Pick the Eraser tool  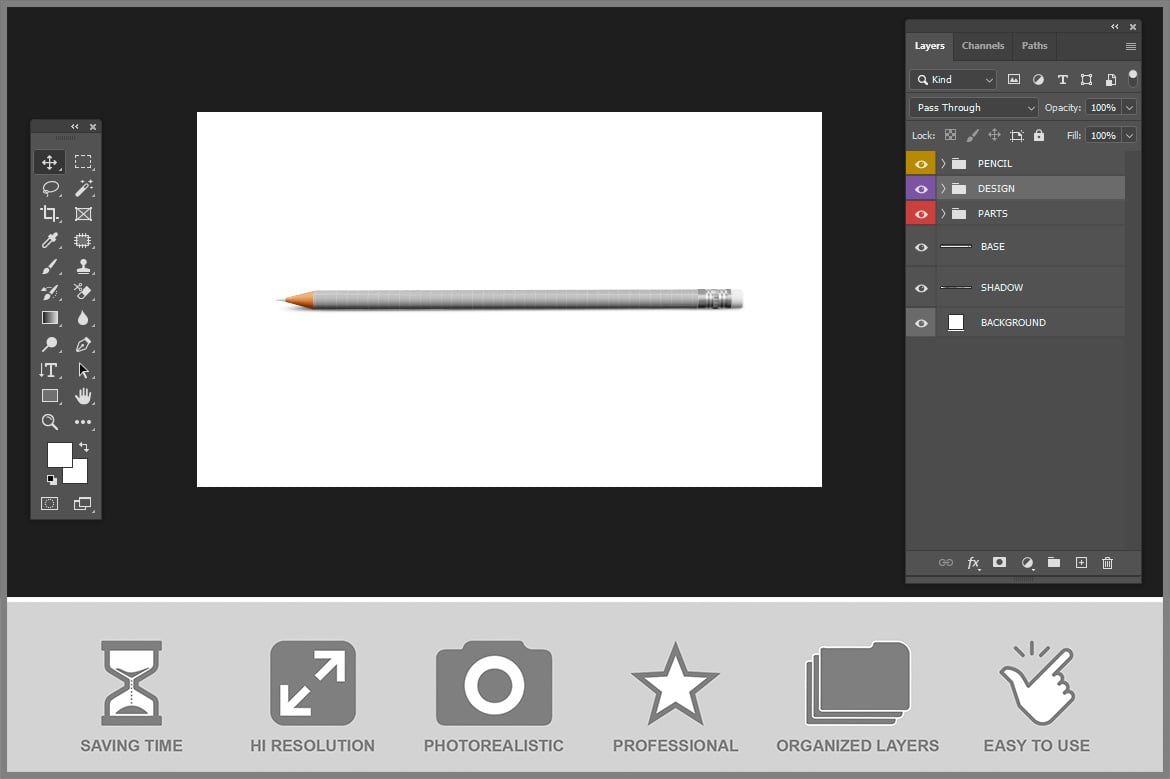(x=83, y=292)
